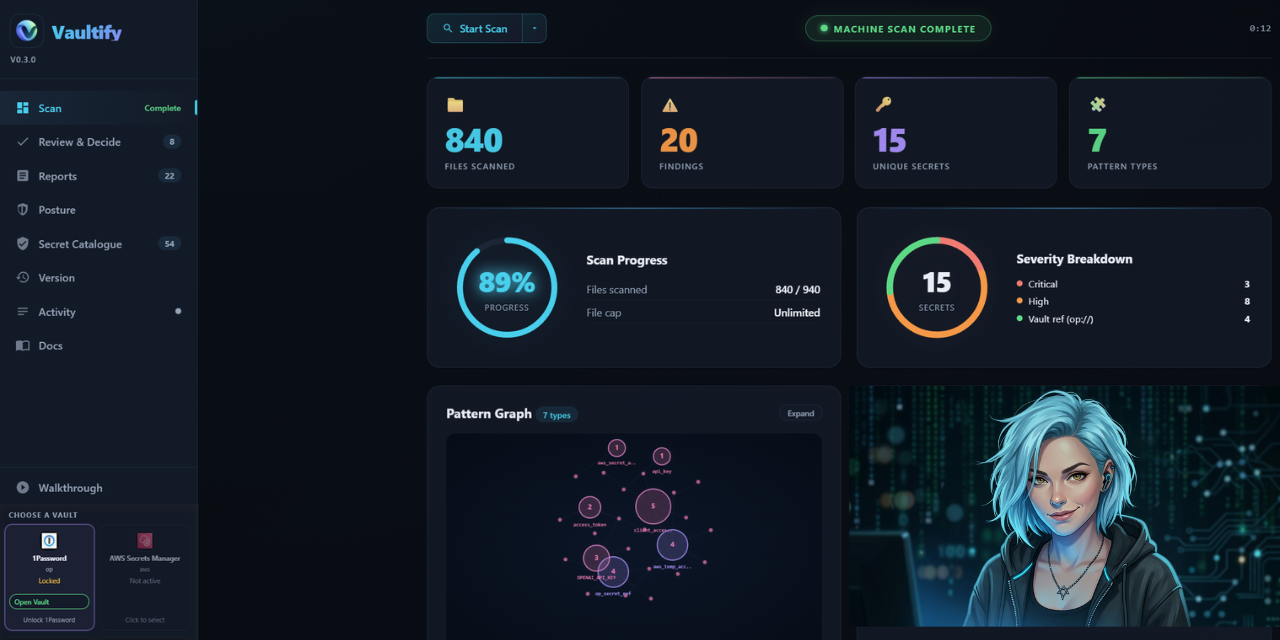Click the Findings 20 card
Viewport: 1280px width, 640px height.
click(742, 133)
